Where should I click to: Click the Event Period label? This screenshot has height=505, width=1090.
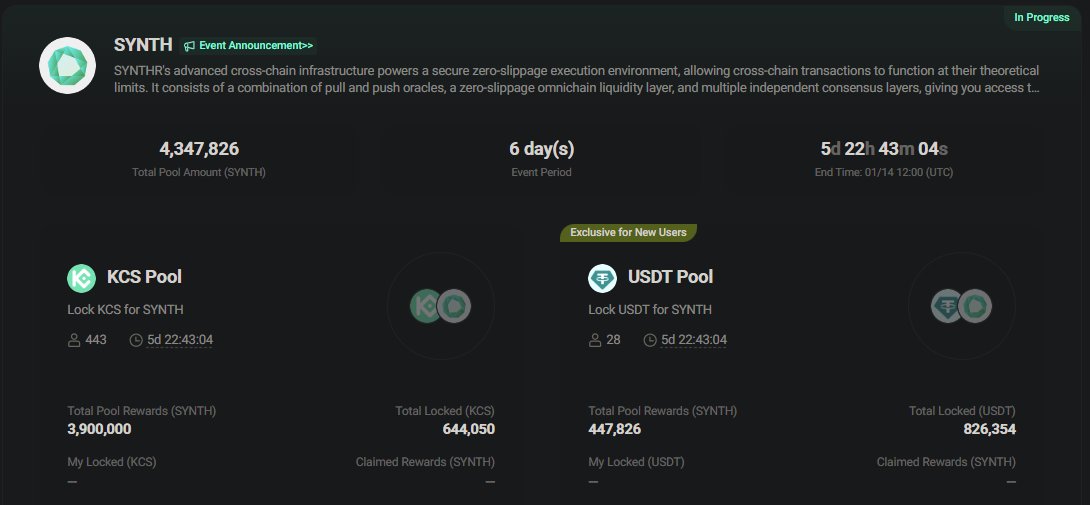[x=542, y=172]
